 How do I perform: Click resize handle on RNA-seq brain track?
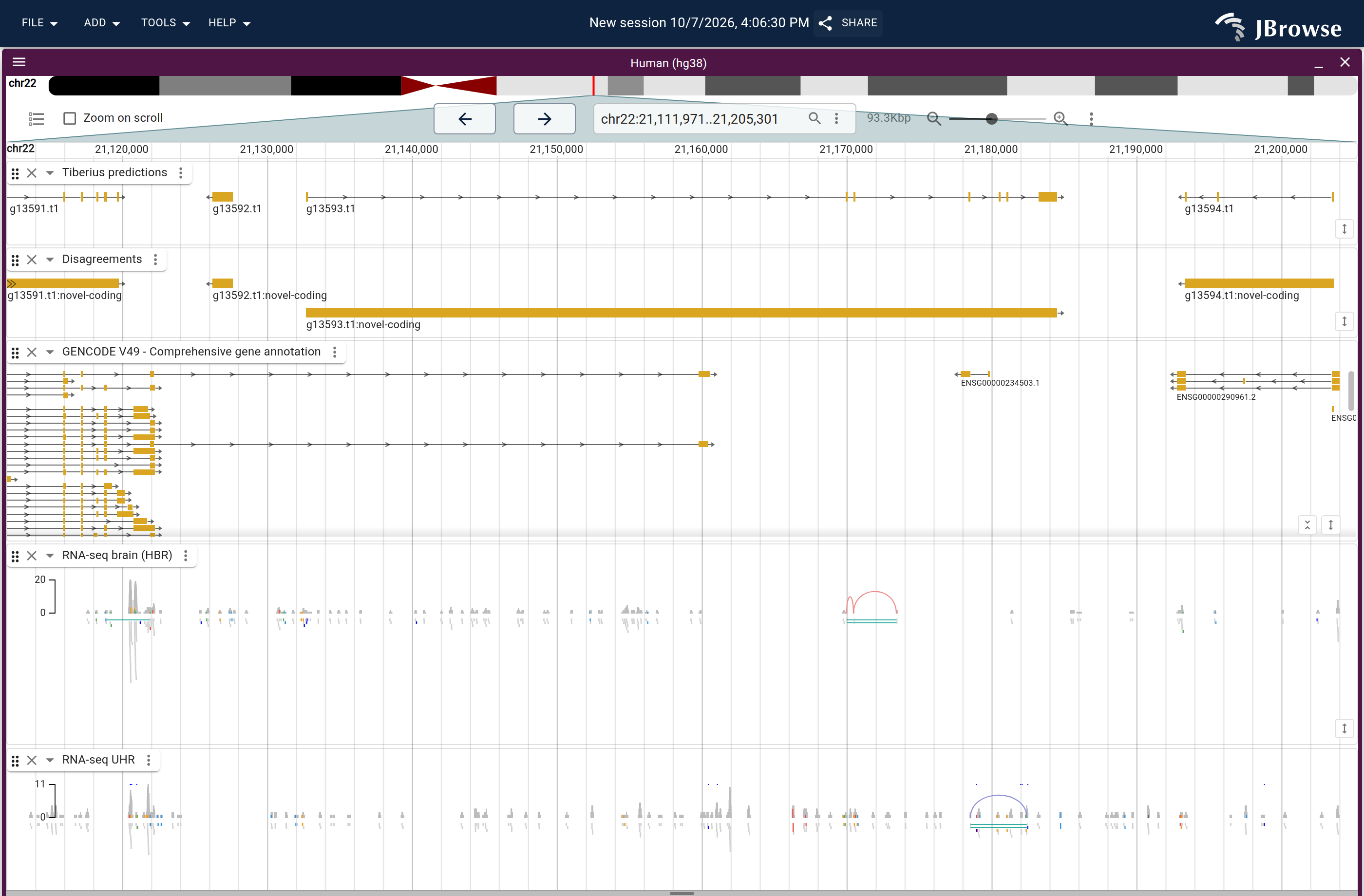click(x=1344, y=728)
